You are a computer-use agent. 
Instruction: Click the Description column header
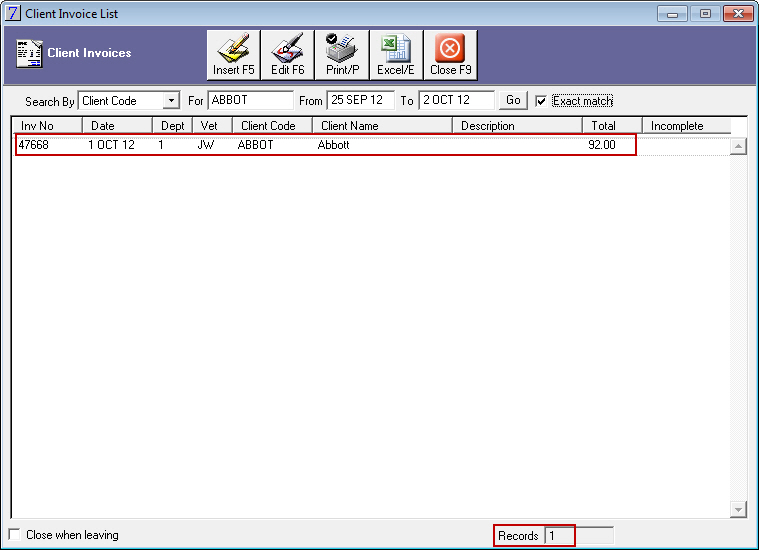click(x=517, y=126)
